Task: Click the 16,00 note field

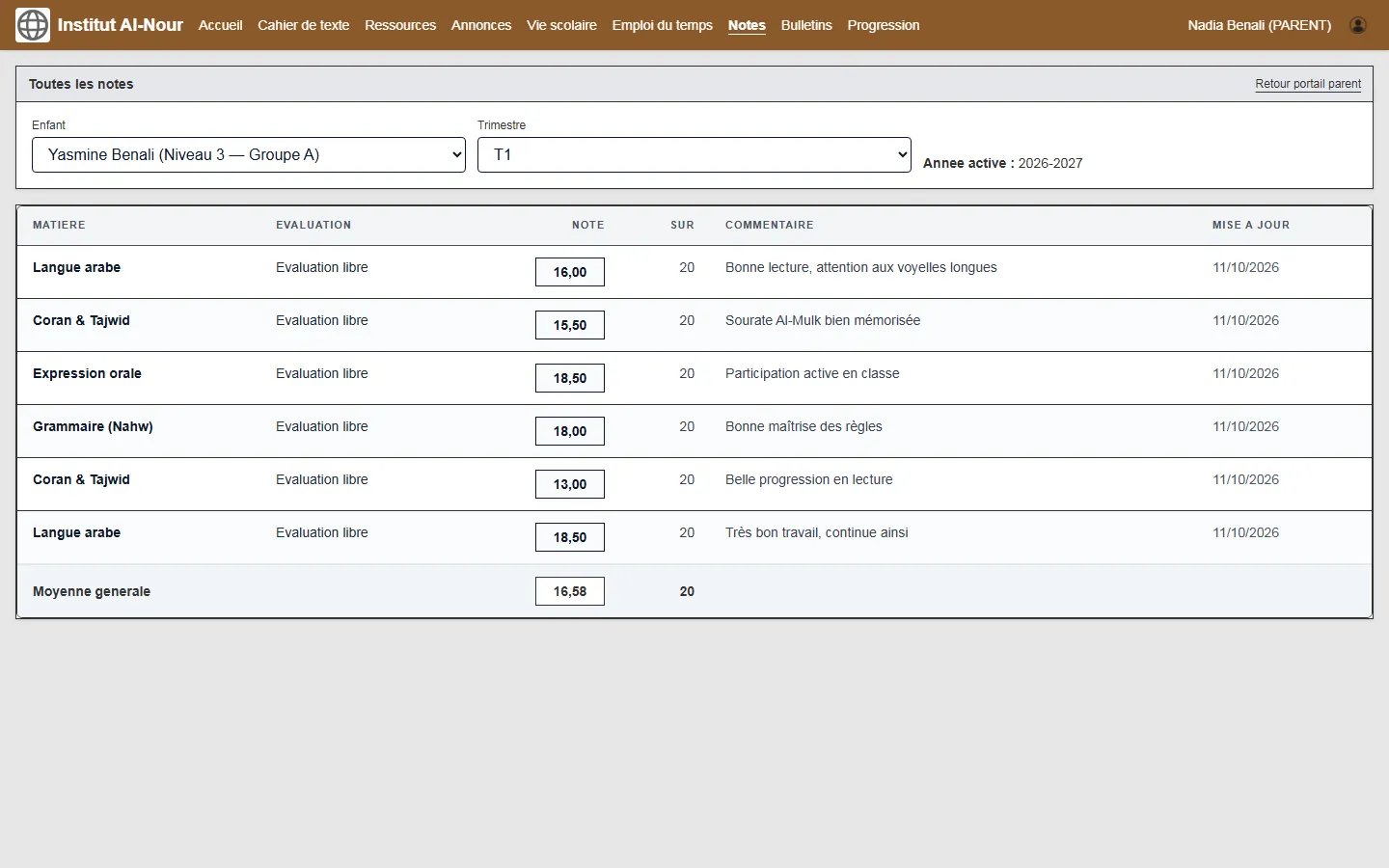Action: click(x=570, y=272)
